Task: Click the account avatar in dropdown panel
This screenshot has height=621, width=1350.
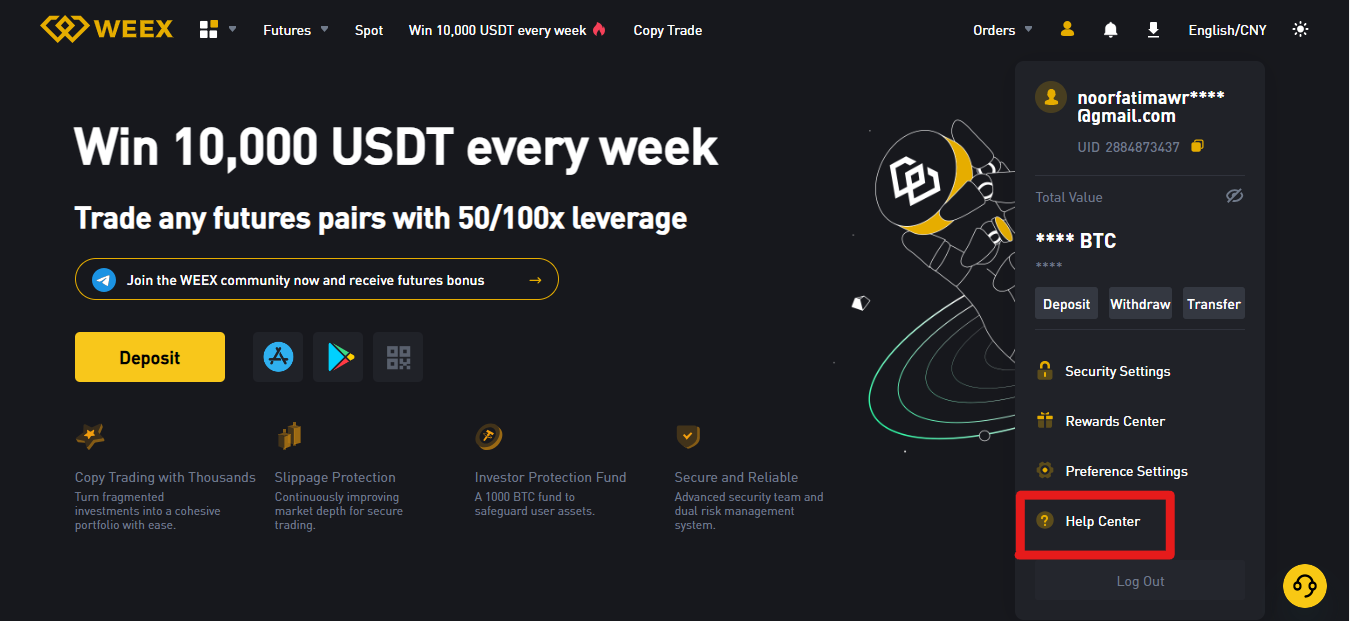Action: (x=1051, y=97)
